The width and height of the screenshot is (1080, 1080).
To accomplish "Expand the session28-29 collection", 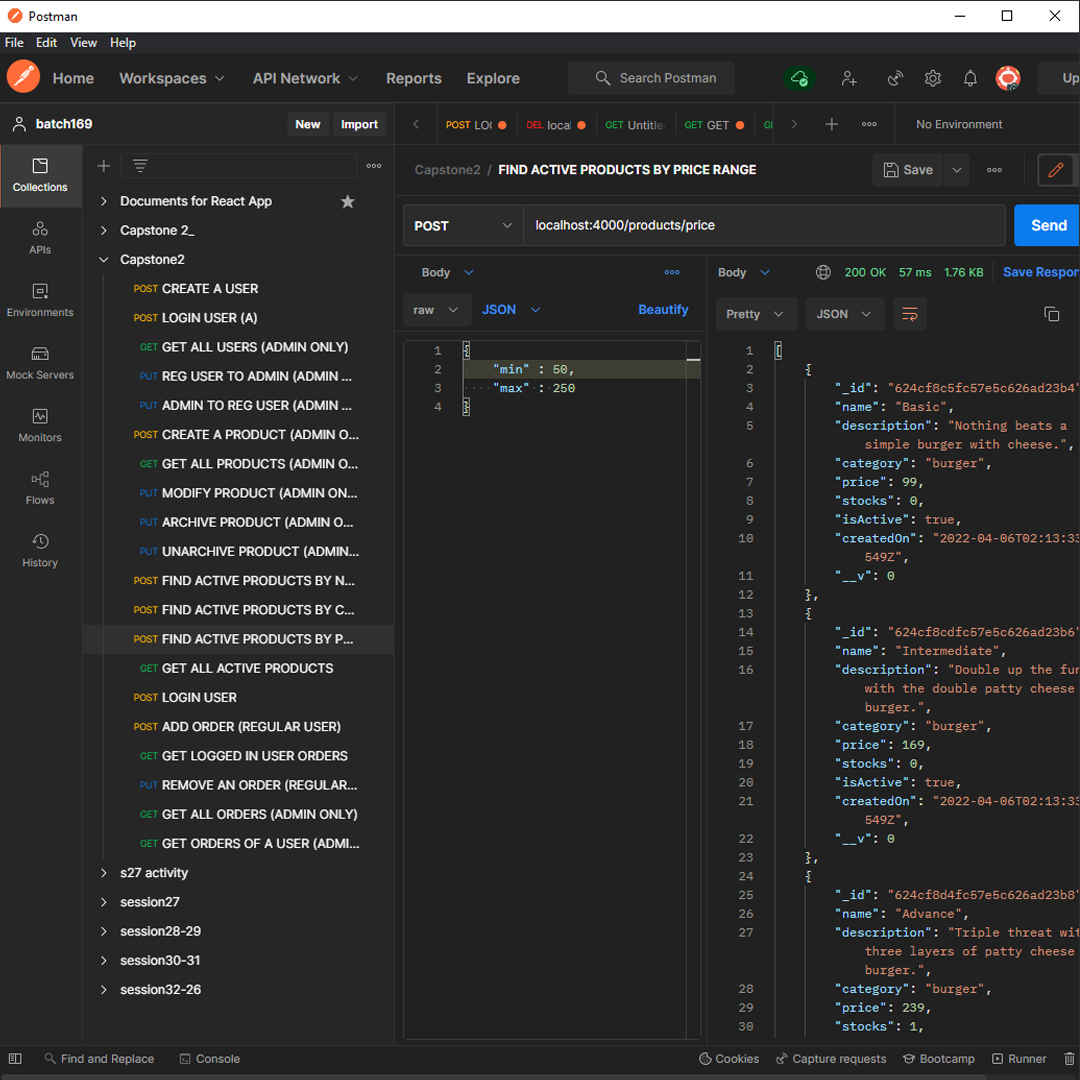I will tap(103, 931).
